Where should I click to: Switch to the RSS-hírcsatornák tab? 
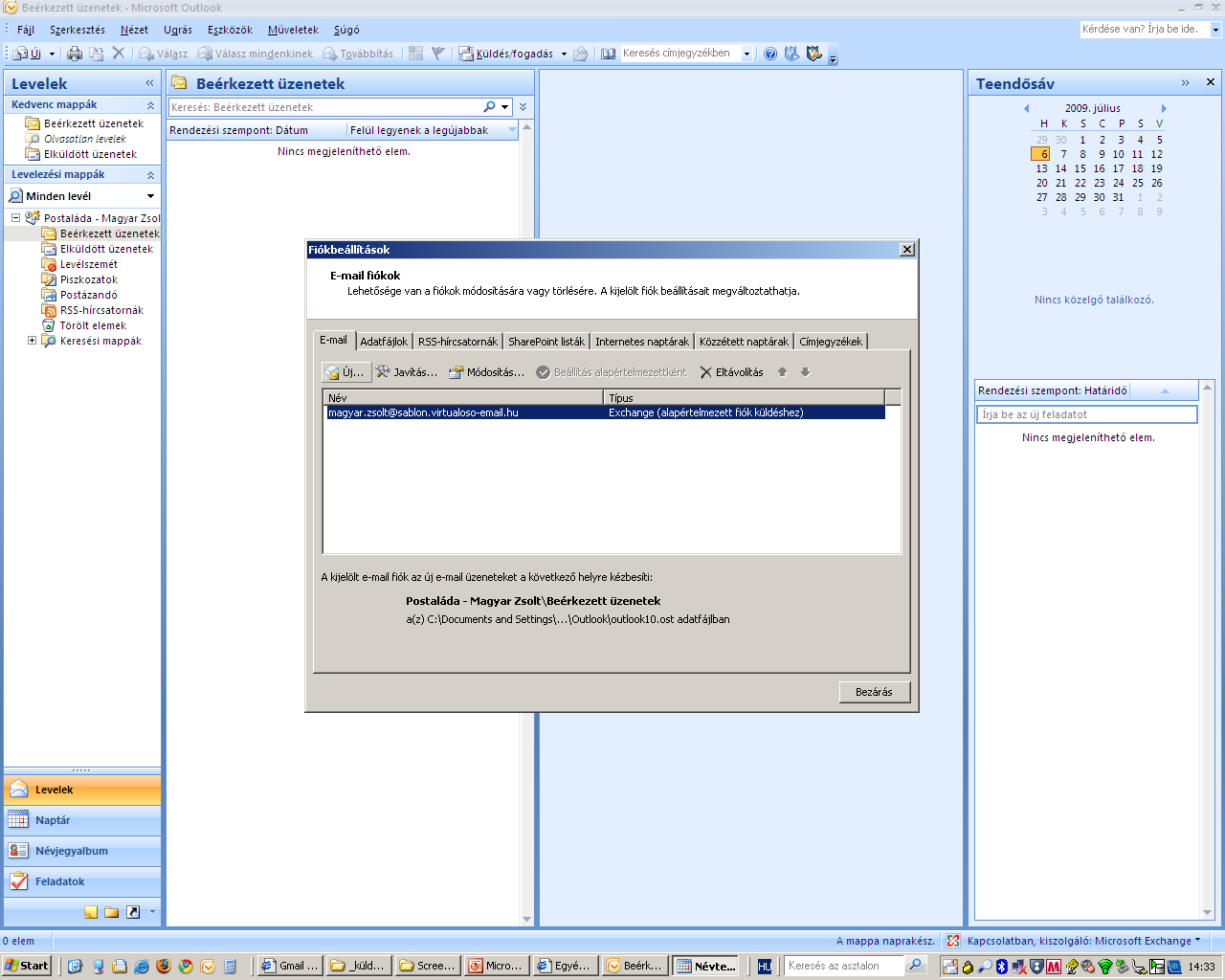(x=458, y=342)
